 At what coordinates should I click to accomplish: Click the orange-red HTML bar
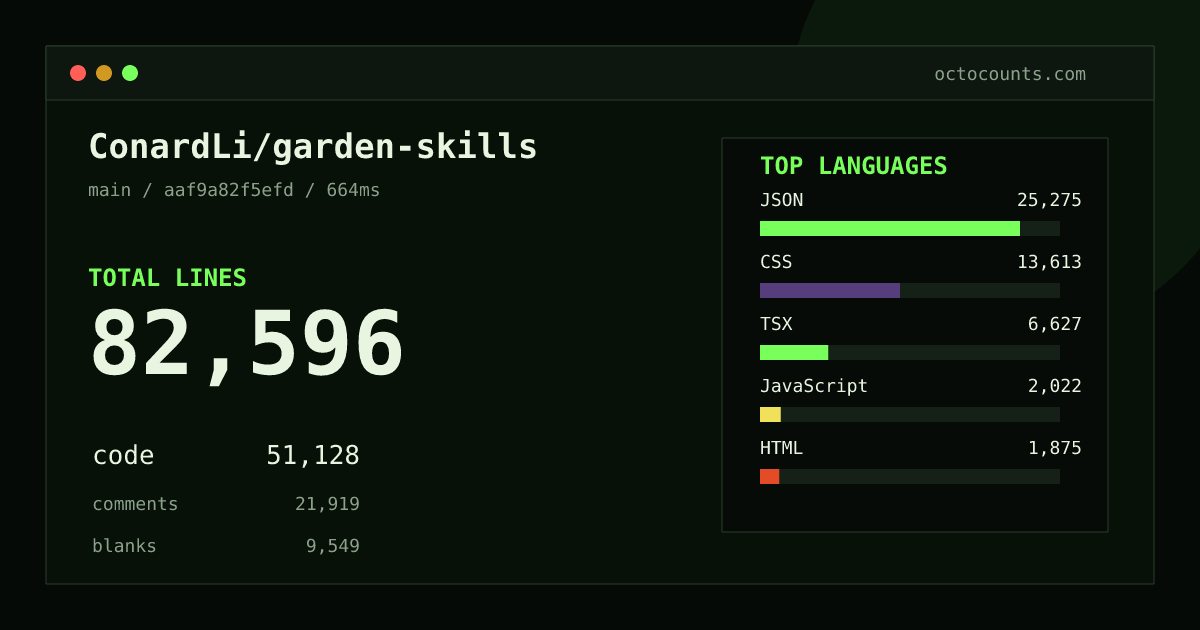coord(769,476)
